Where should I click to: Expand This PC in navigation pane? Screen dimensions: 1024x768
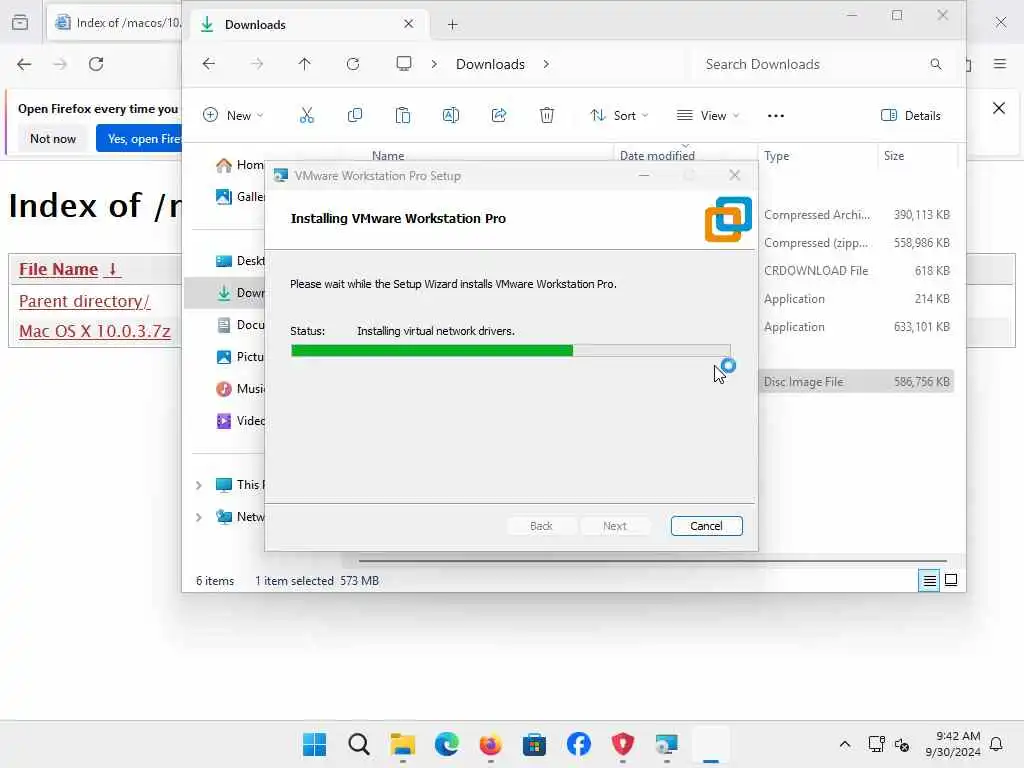(199, 485)
